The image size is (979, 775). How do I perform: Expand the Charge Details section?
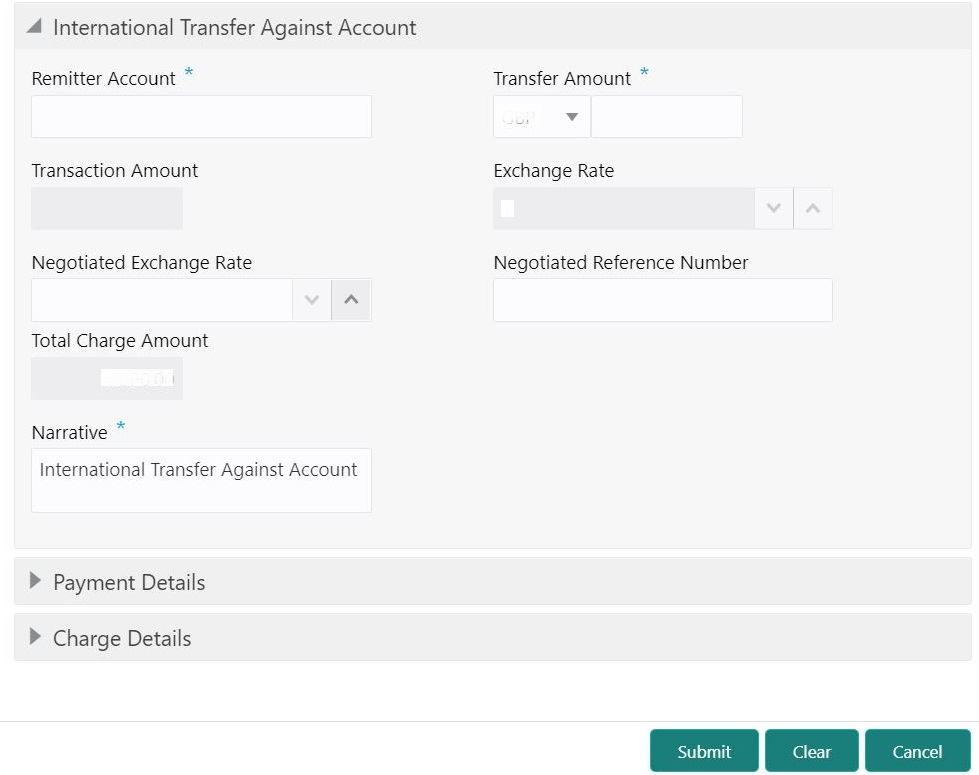(x=35, y=637)
